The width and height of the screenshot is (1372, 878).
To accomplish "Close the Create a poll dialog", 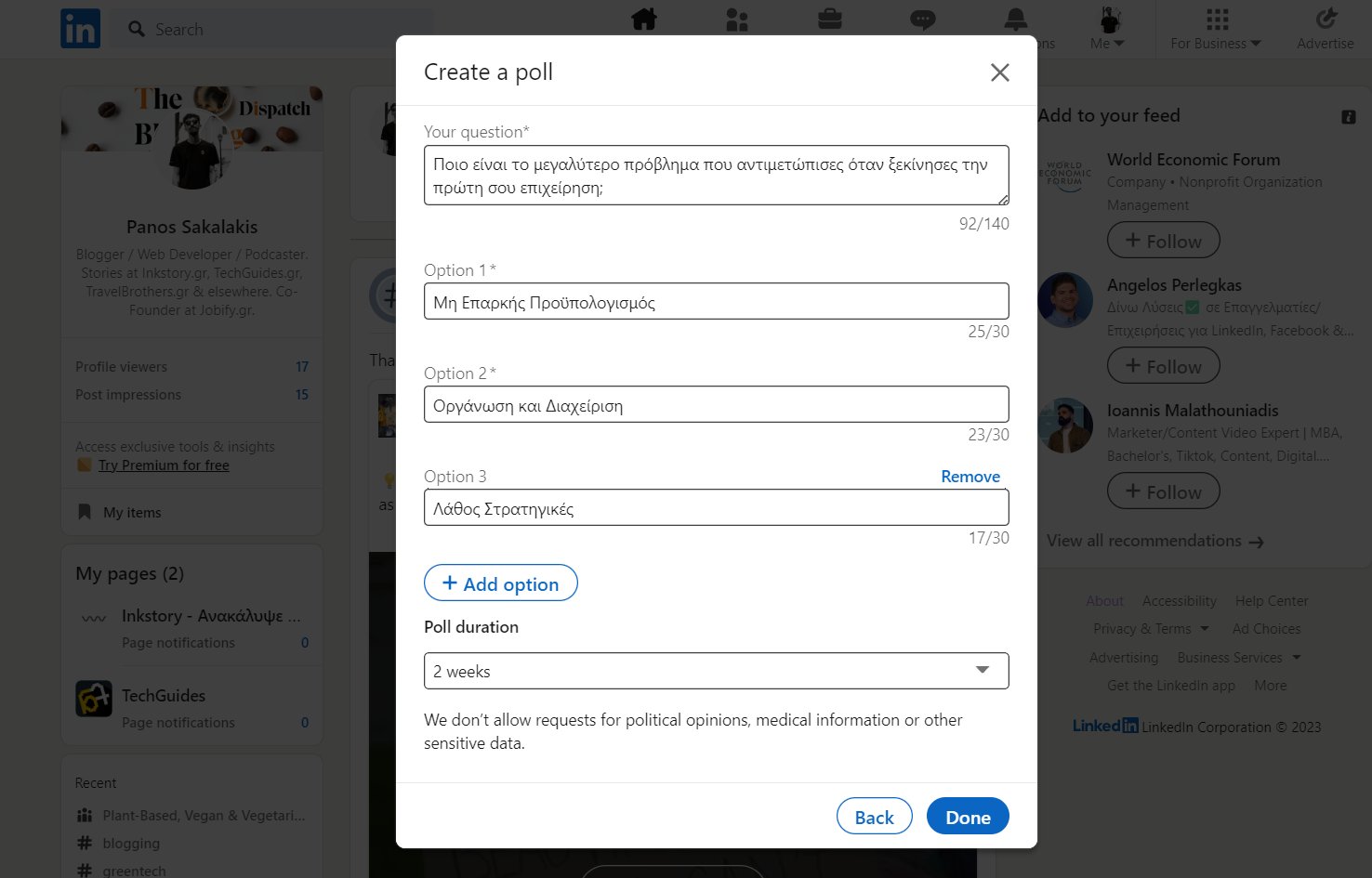I will (x=999, y=72).
